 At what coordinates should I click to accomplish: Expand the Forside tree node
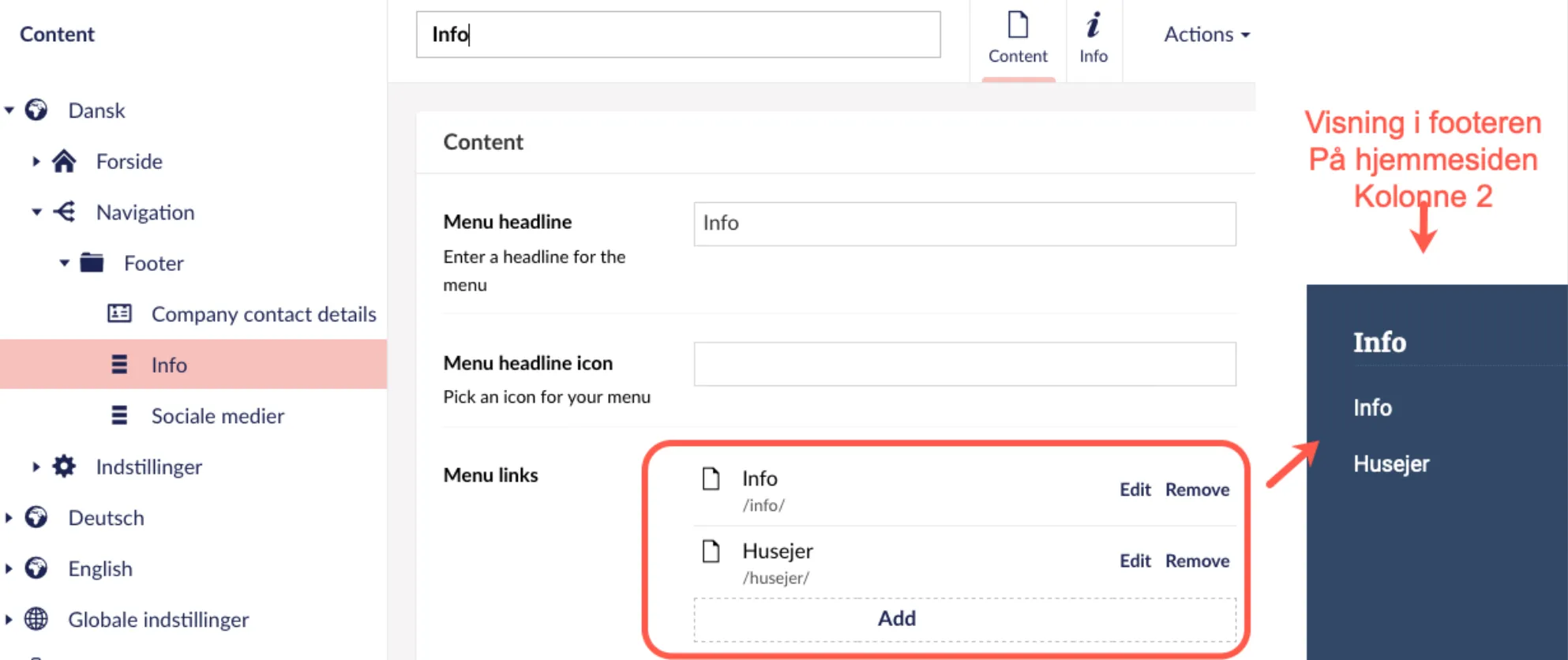(x=36, y=161)
